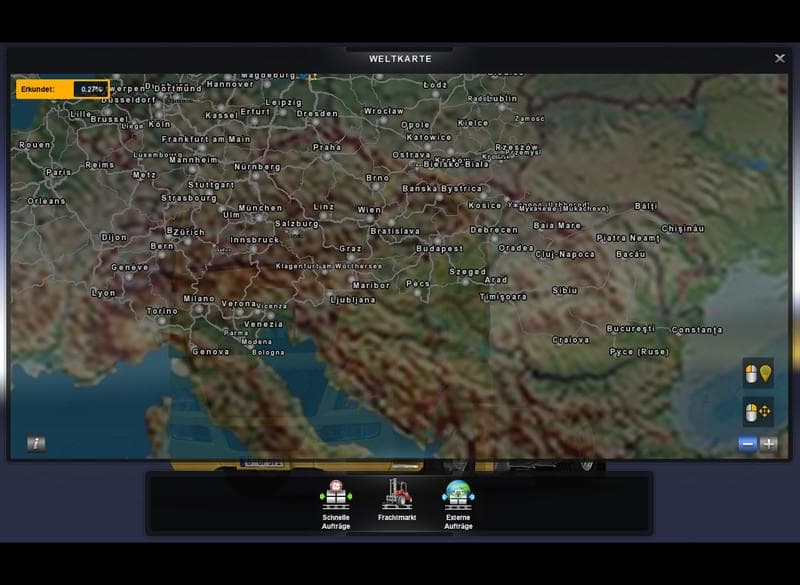Select the city Torino

[162, 311]
